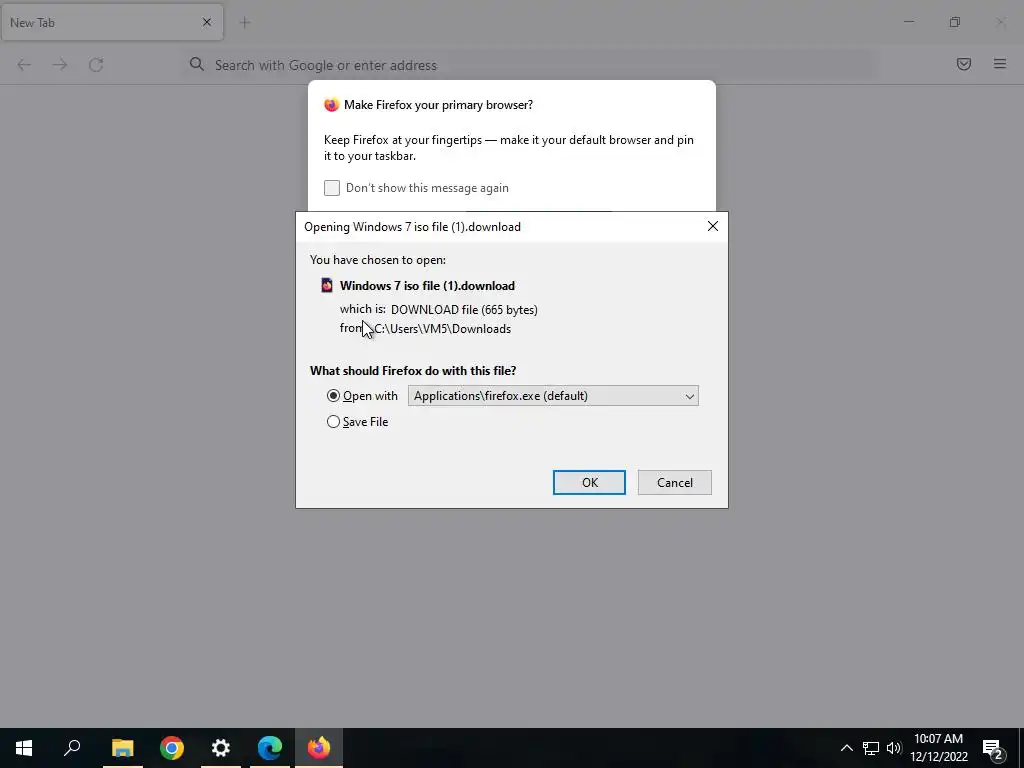Click the search magnifier icon in address bar
Viewport: 1024px width, 768px height.
[x=197, y=64]
